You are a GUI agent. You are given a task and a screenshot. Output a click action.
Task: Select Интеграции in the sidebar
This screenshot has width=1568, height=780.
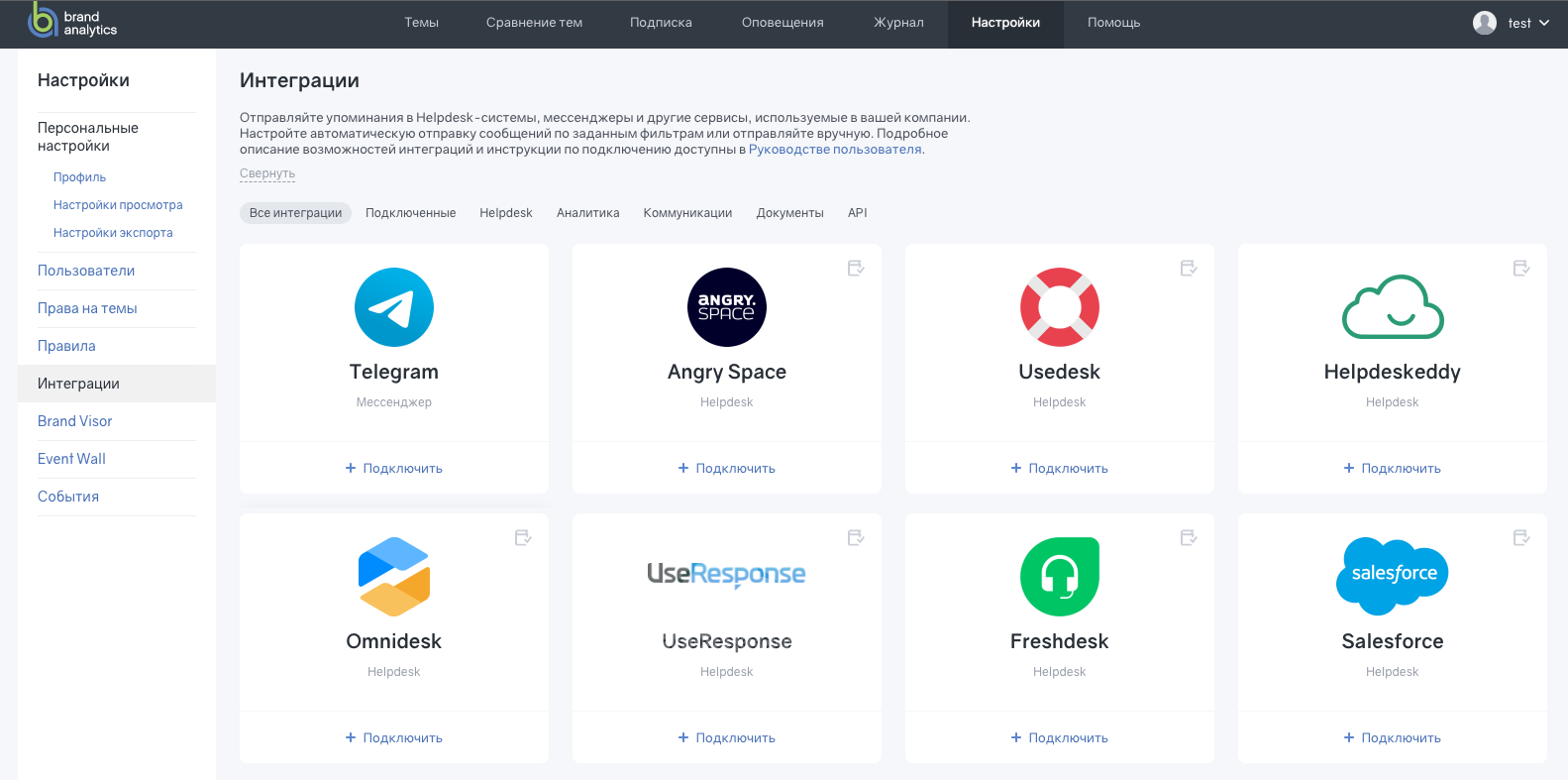point(117,384)
